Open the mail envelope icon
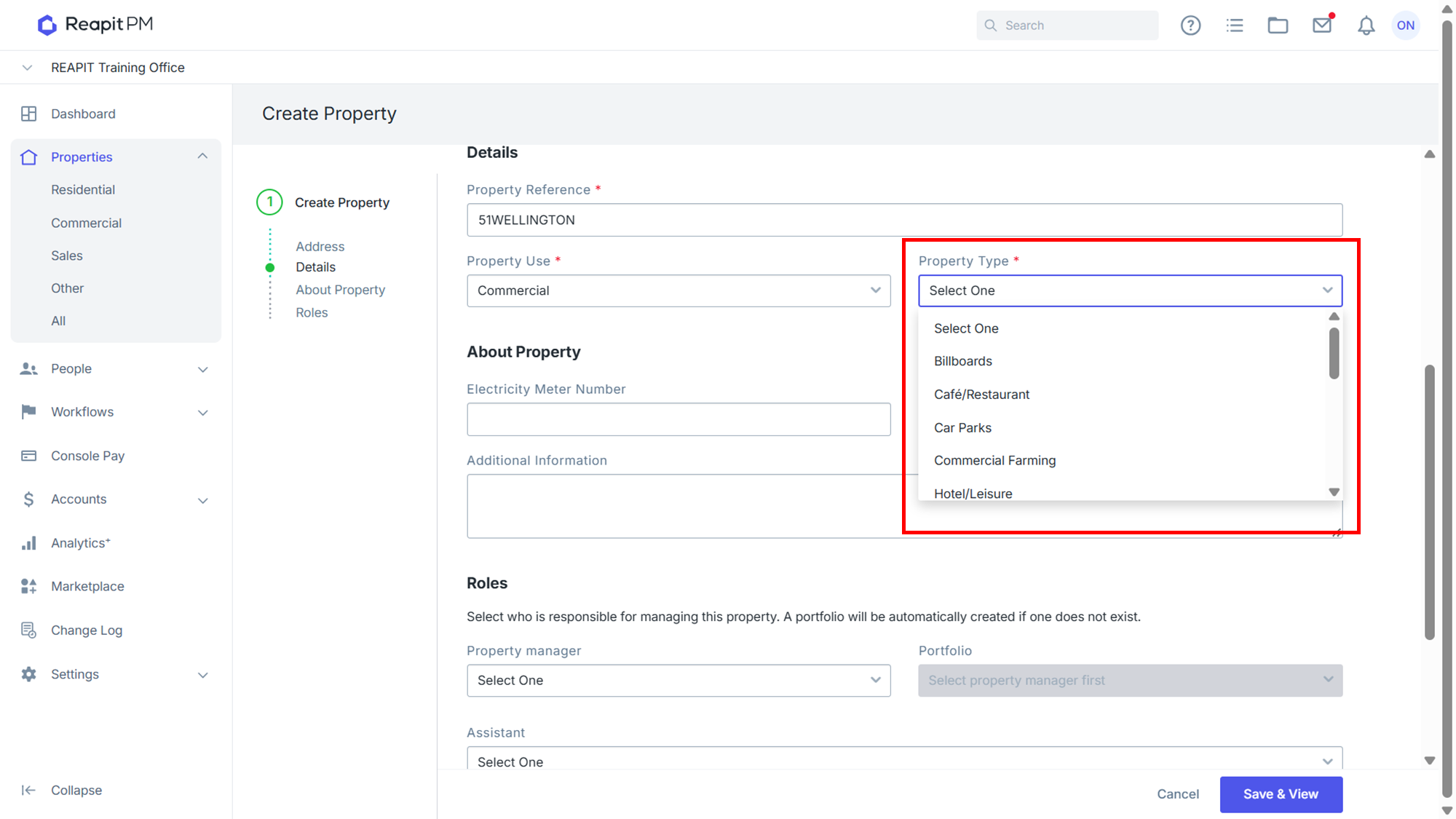 1322,25
